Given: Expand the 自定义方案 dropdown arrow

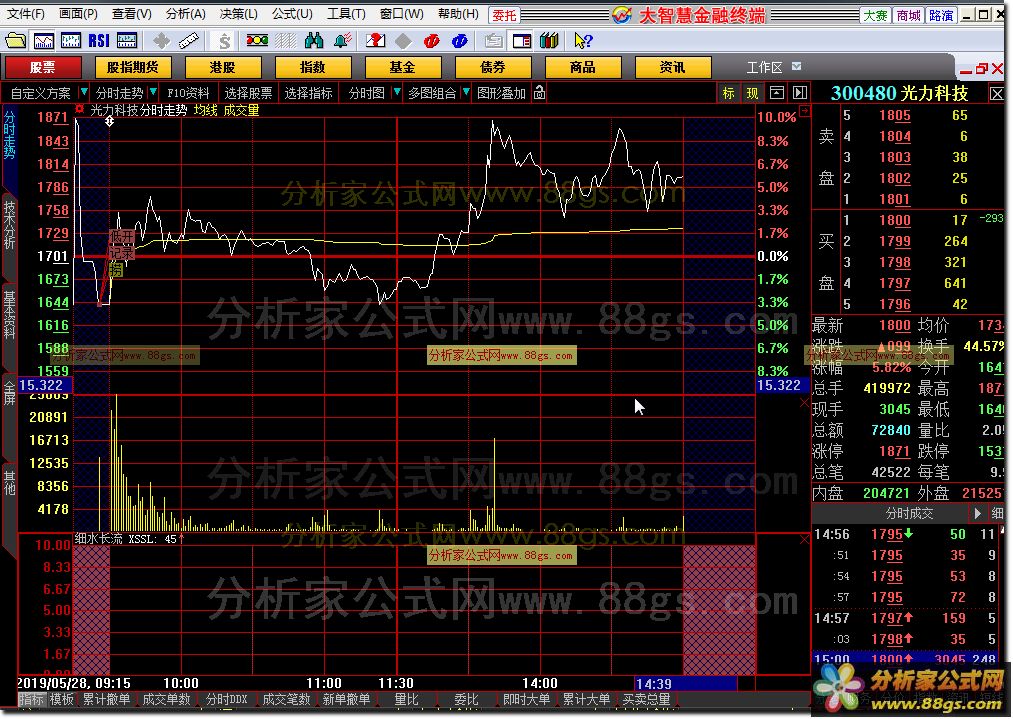Looking at the screenshot, I should [84, 92].
